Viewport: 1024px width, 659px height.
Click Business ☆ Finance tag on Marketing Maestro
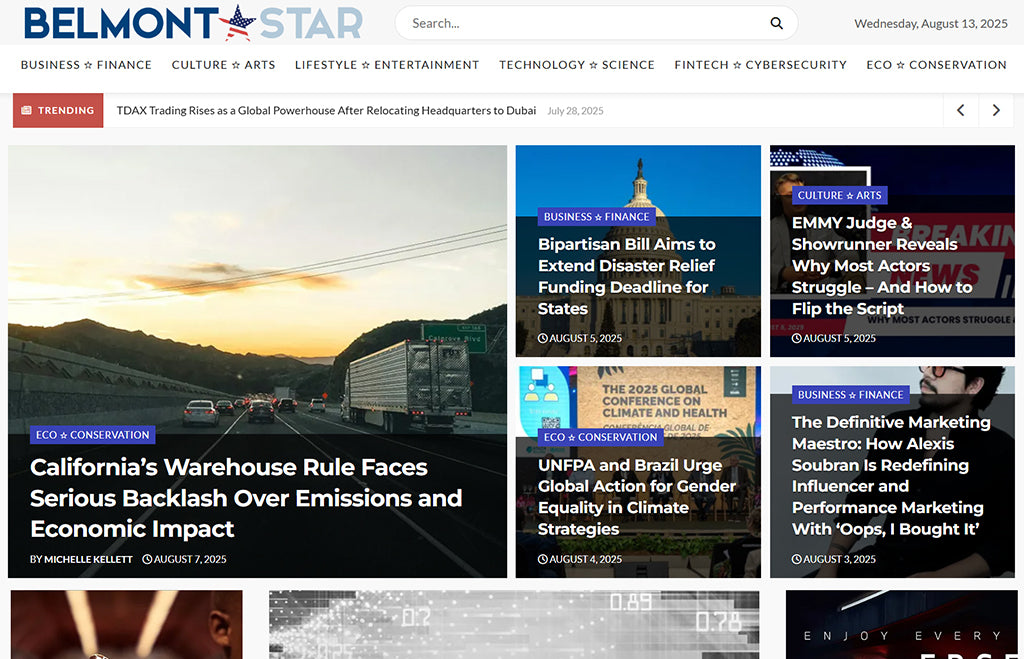pos(850,394)
